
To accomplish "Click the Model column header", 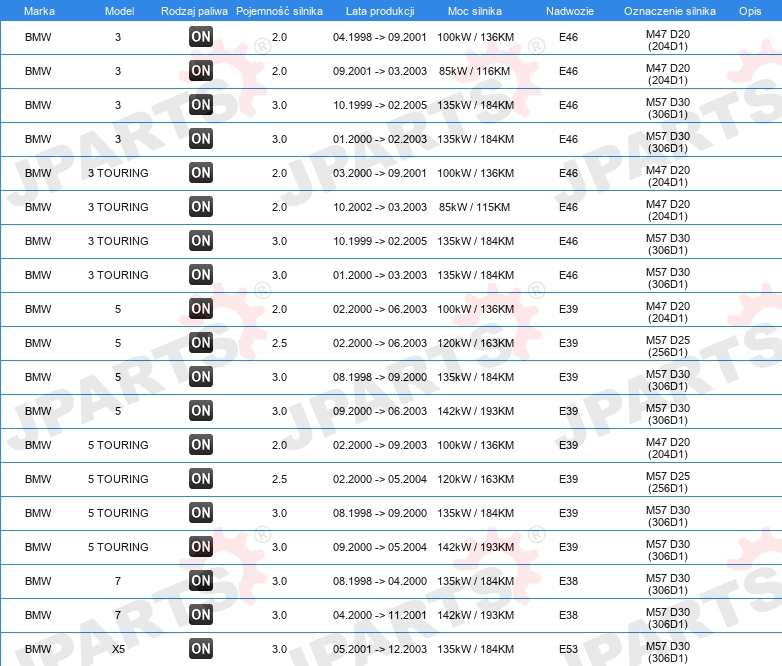I will [119, 11].
